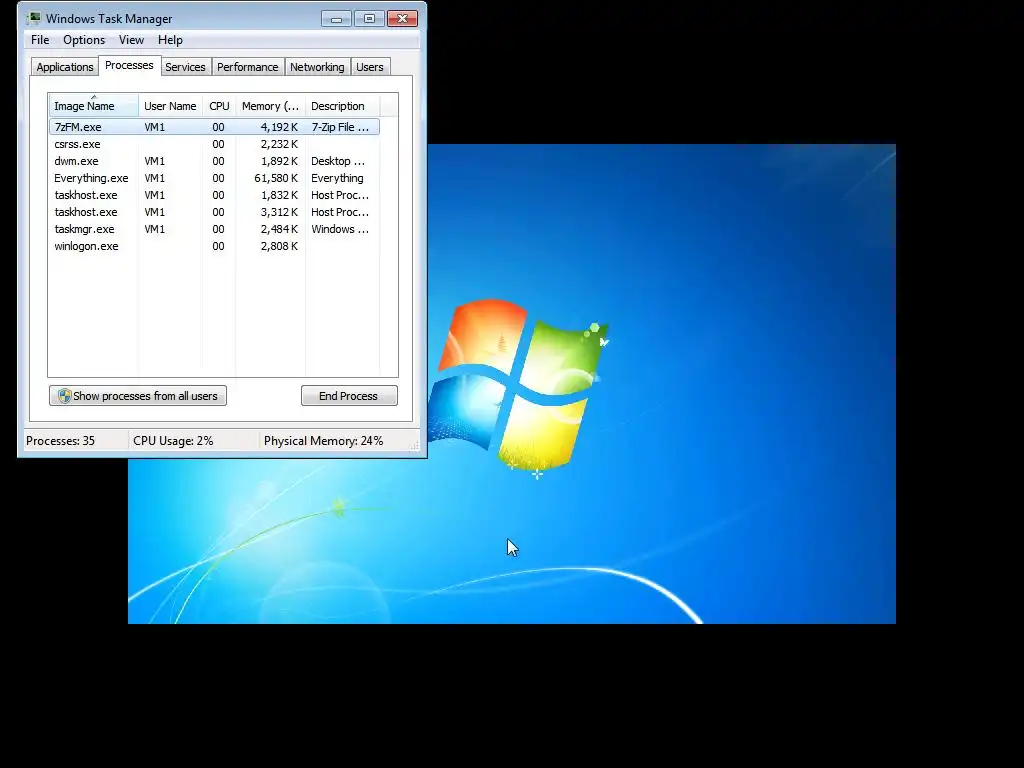Sort processes by CPU column header
1024x768 pixels.
point(219,106)
